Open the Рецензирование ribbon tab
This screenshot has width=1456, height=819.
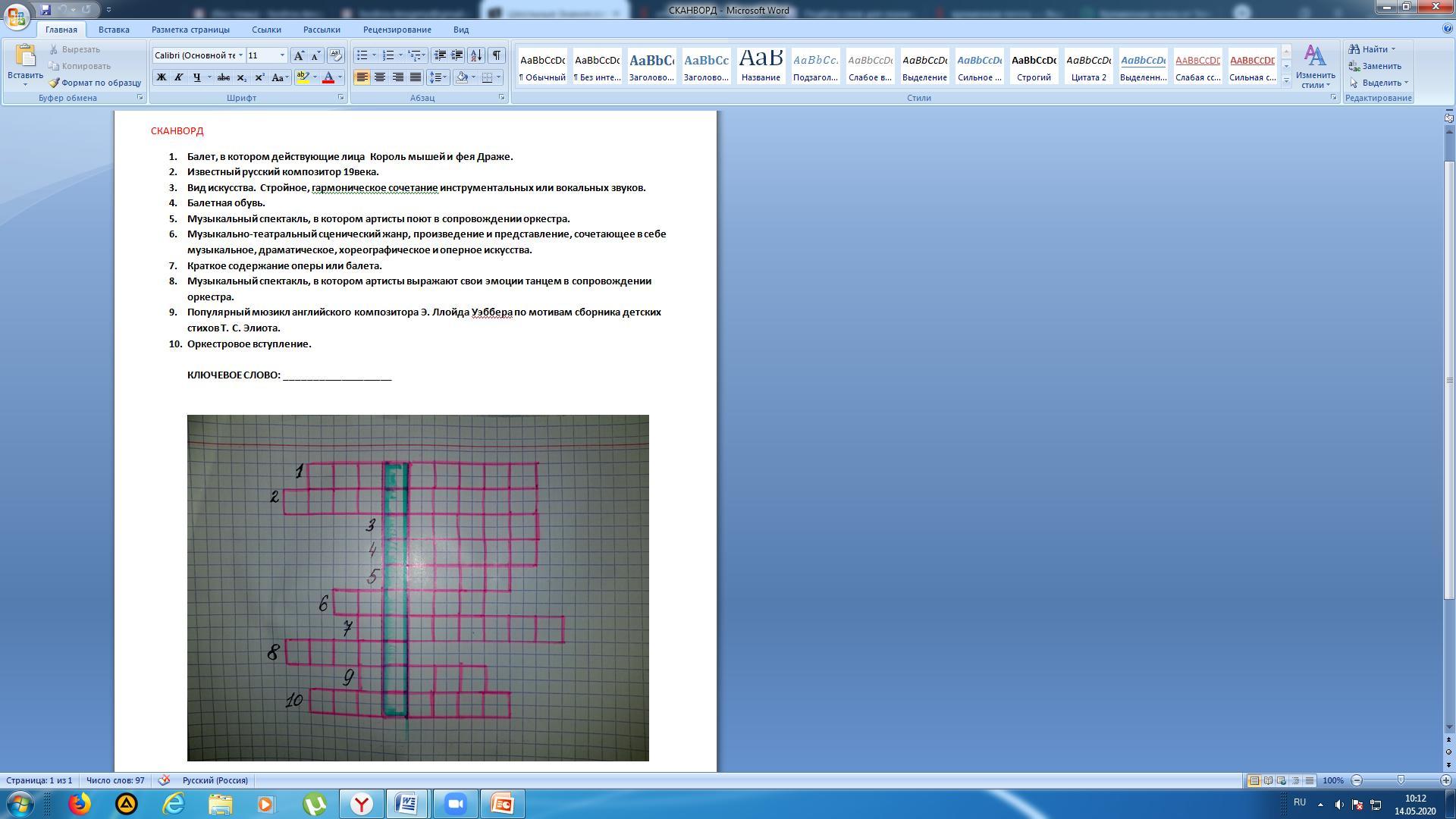pyautogui.click(x=397, y=30)
